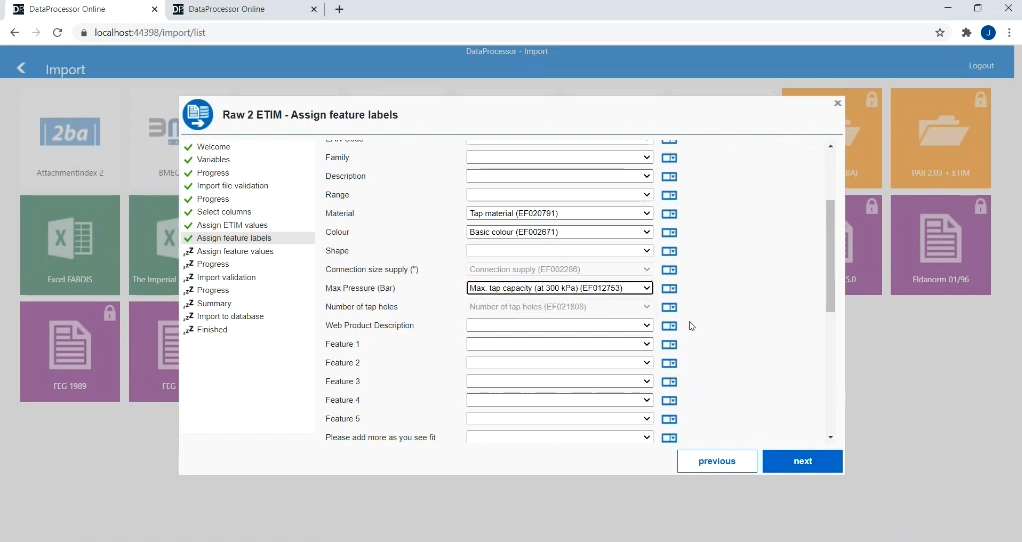Click the mapping icon beside Feature 5
1022x542 pixels.
[x=669, y=419]
